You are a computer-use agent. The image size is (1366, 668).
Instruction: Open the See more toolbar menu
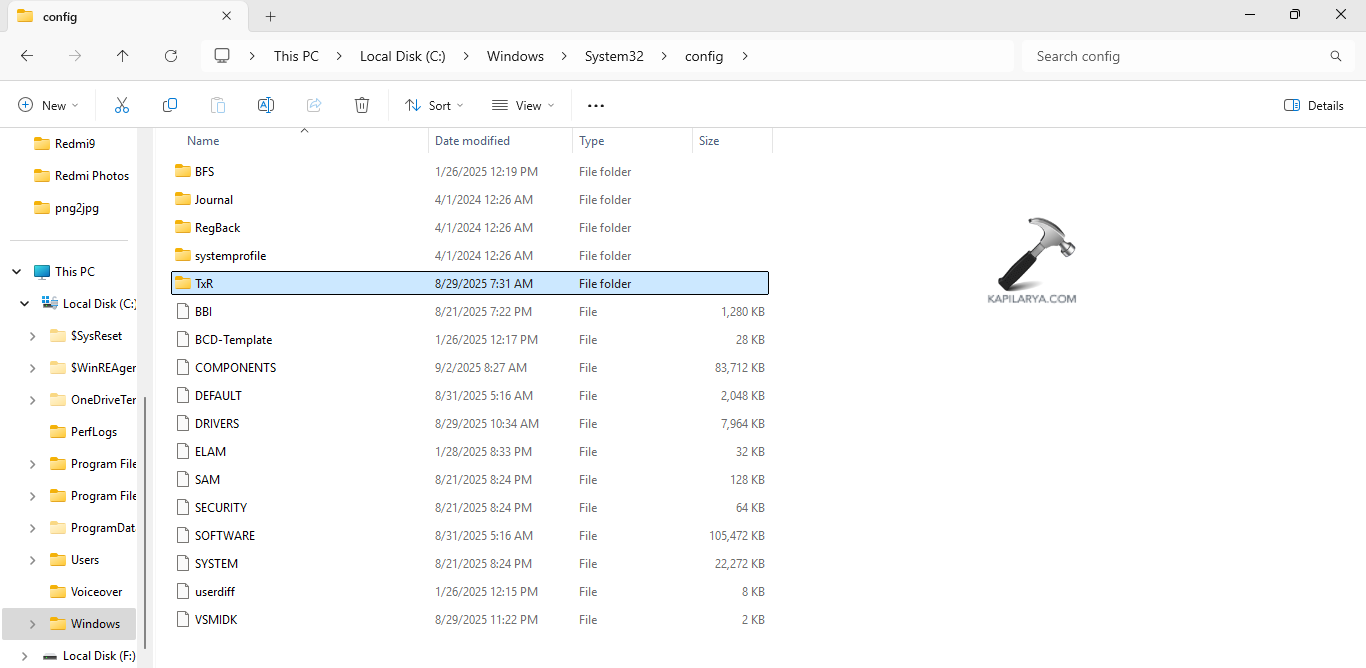point(596,105)
